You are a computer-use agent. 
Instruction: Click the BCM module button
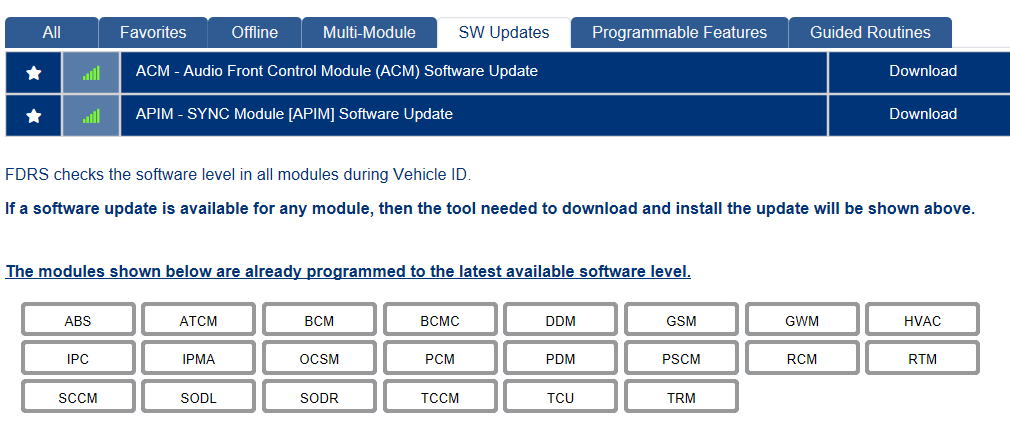pos(319,320)
